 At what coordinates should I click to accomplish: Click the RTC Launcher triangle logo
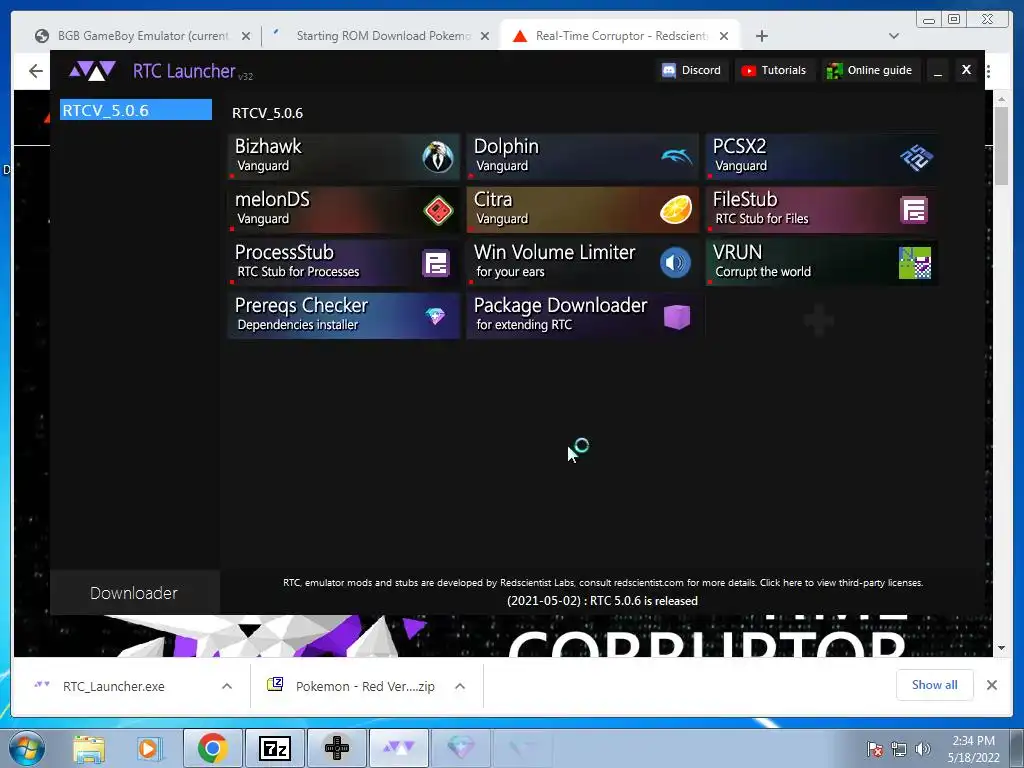point(93,70)
